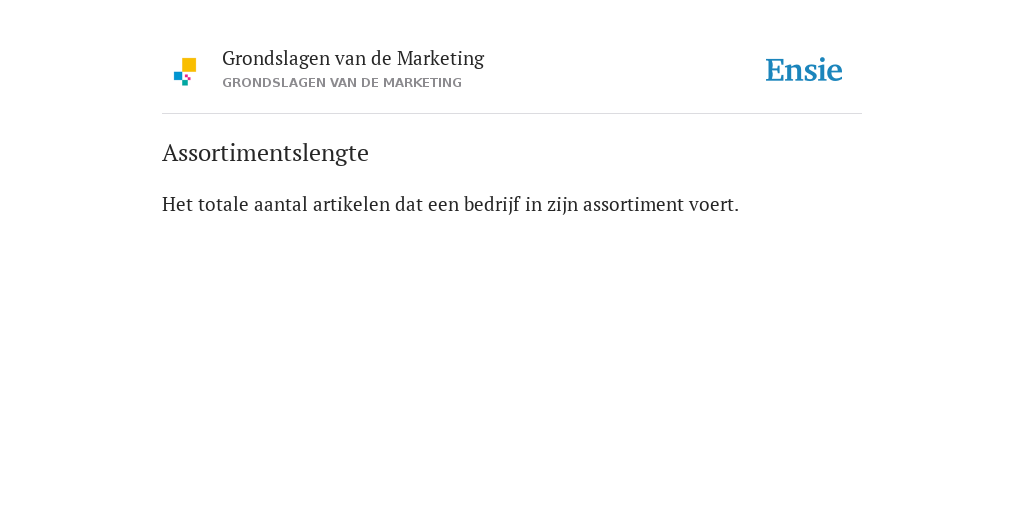Click the yellow square in the logo
The image size is (1024, 512).
pyautogui.click(x=189, y=65)
